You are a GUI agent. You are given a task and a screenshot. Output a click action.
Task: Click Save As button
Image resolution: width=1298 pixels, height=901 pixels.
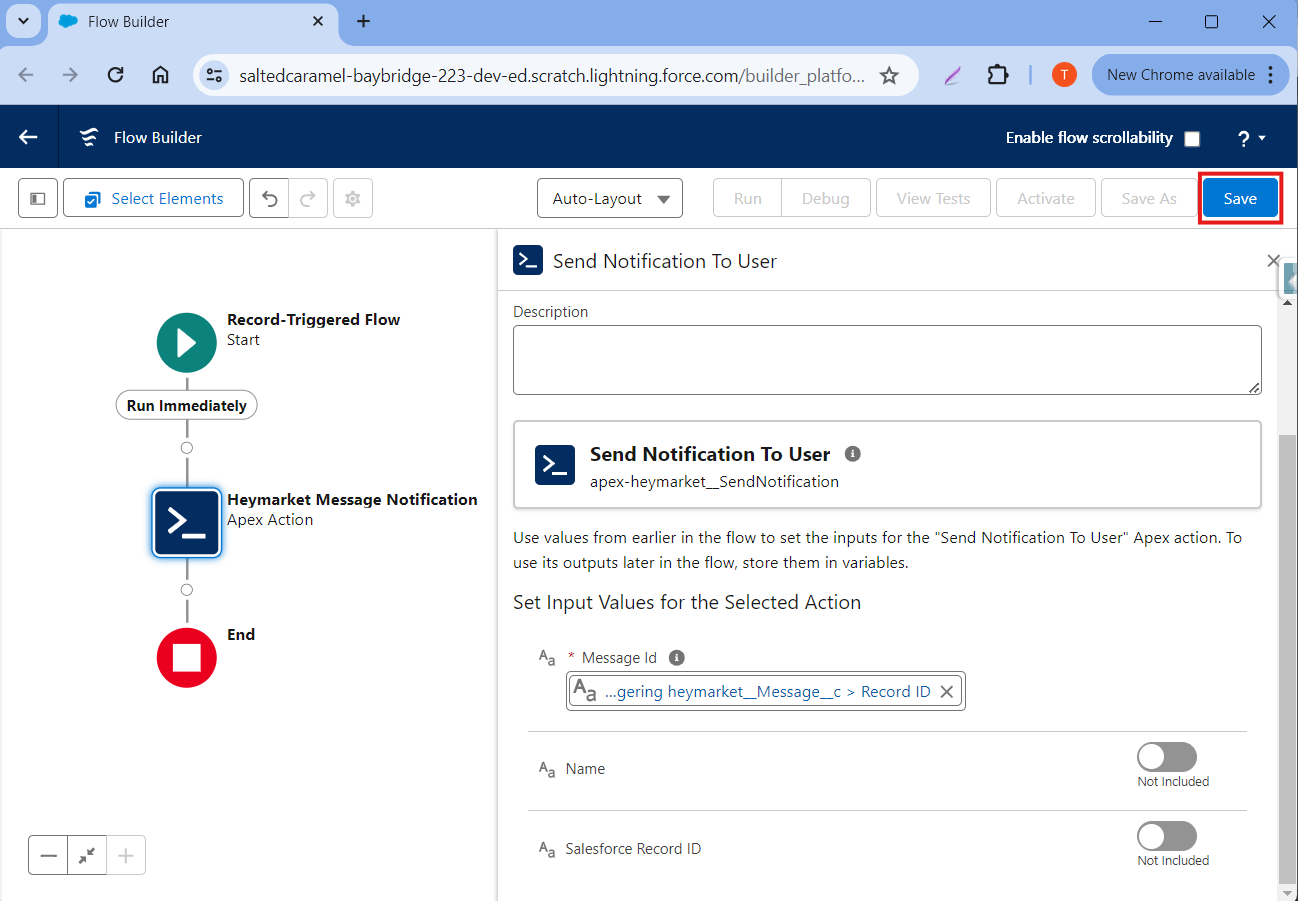tap(1149, 198)
